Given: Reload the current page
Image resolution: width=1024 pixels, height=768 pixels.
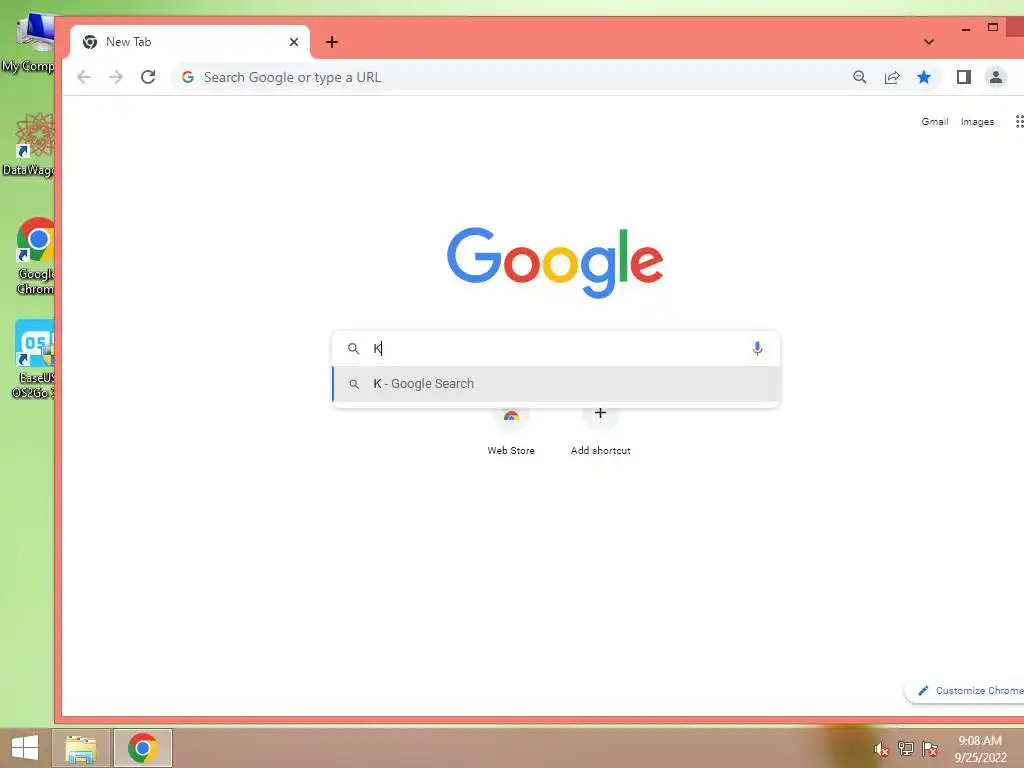Looking at the screenshot, I should (x=148, y=77).
